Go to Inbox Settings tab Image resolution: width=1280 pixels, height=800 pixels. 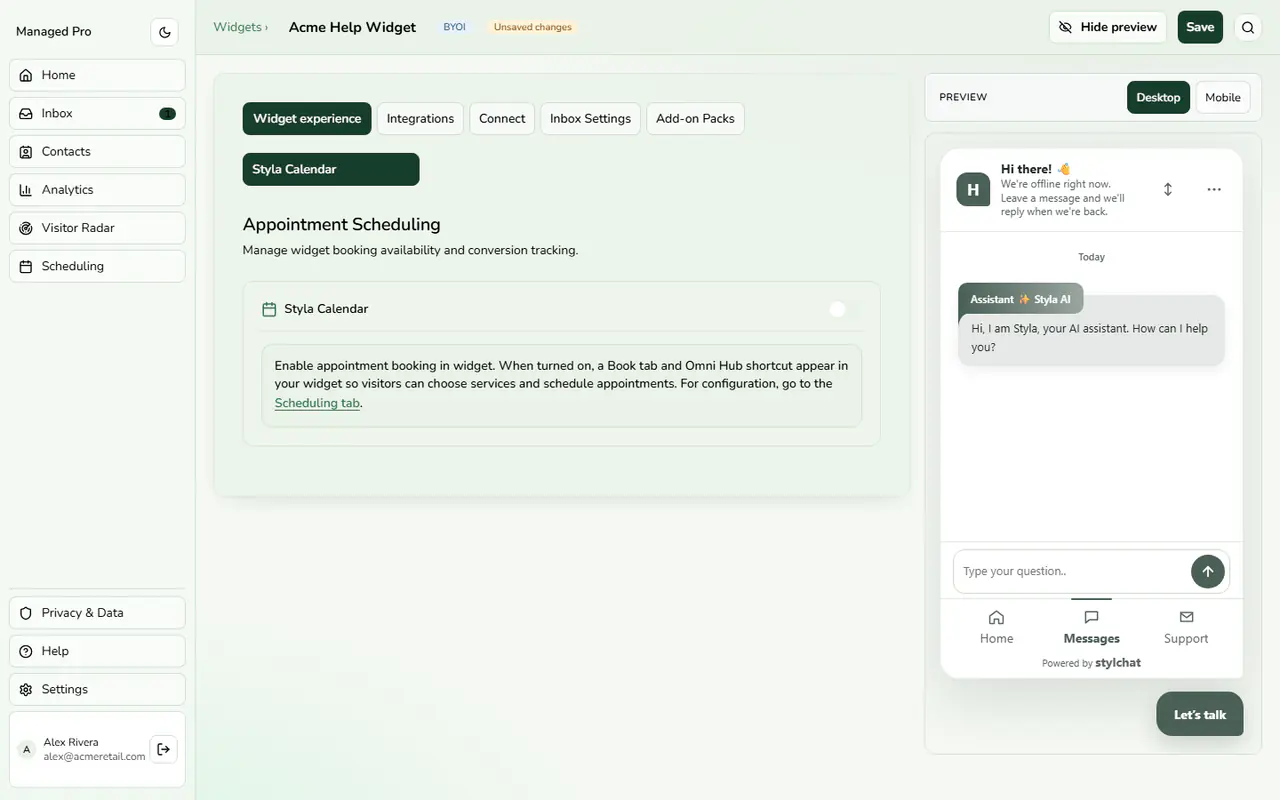click(x=590, y=118)
